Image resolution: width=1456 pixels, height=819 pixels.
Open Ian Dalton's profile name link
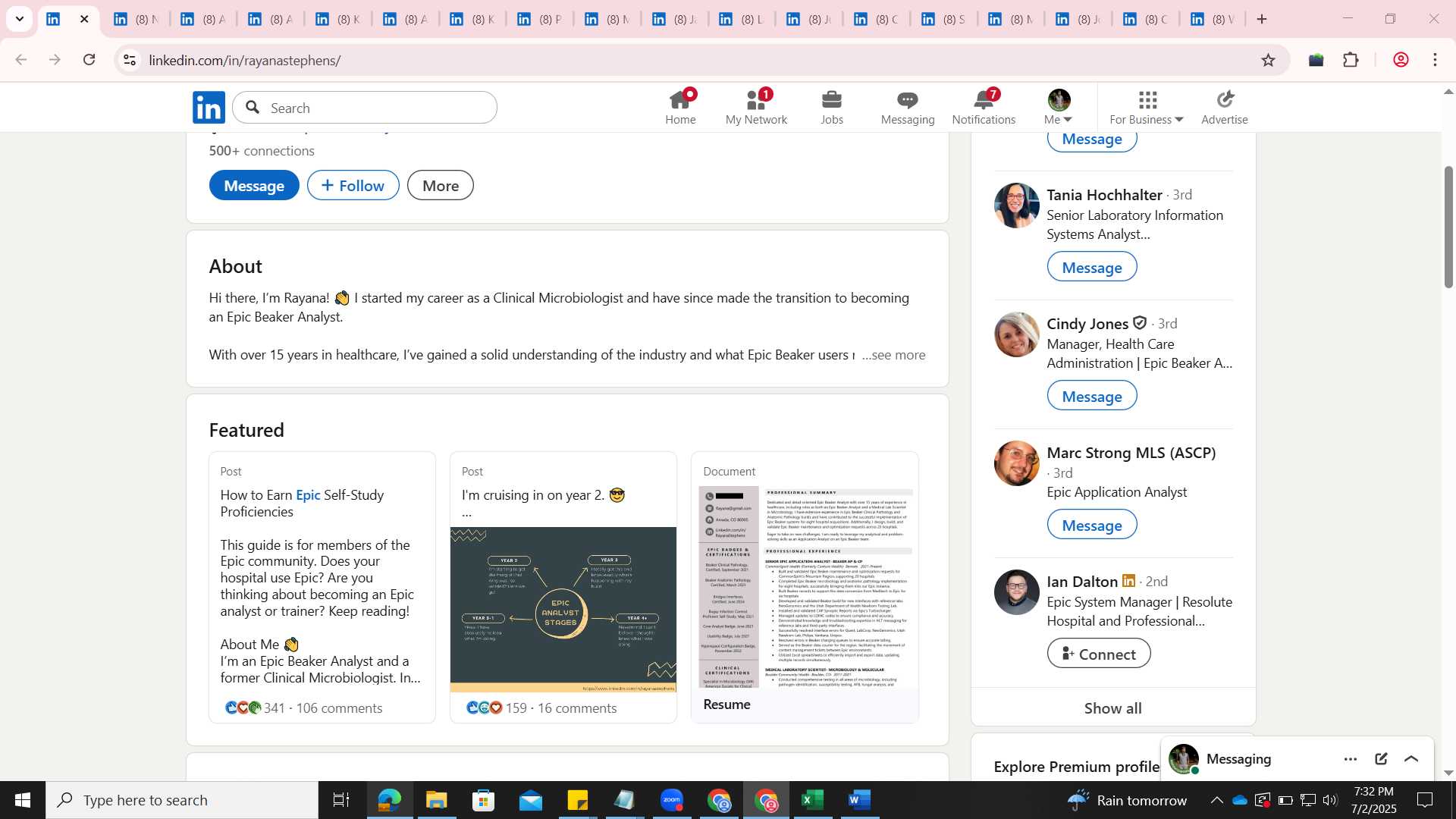tap(1082, 582)
